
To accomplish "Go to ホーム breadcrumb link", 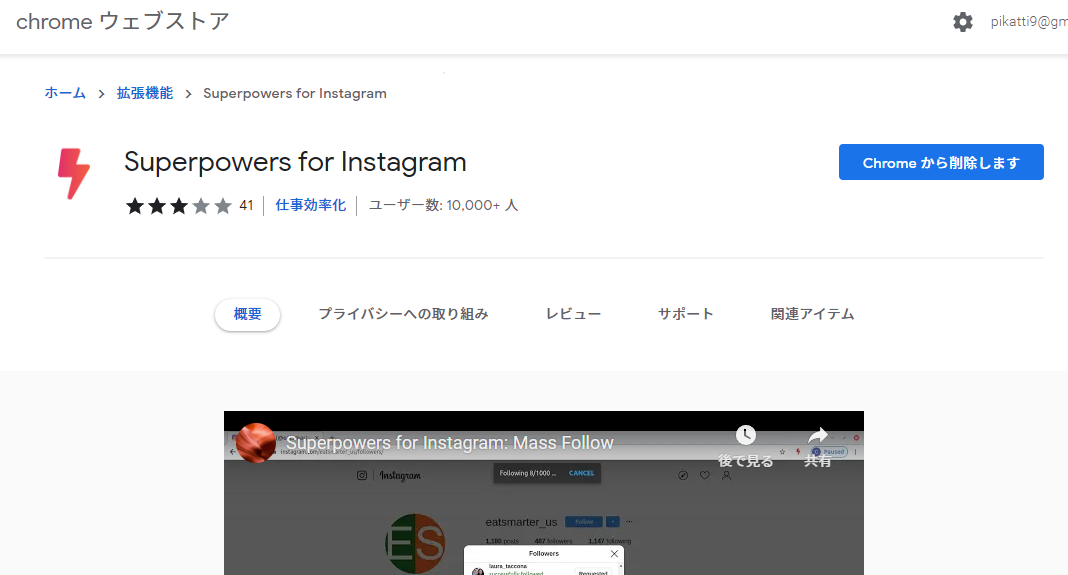I will pos(65,93).
